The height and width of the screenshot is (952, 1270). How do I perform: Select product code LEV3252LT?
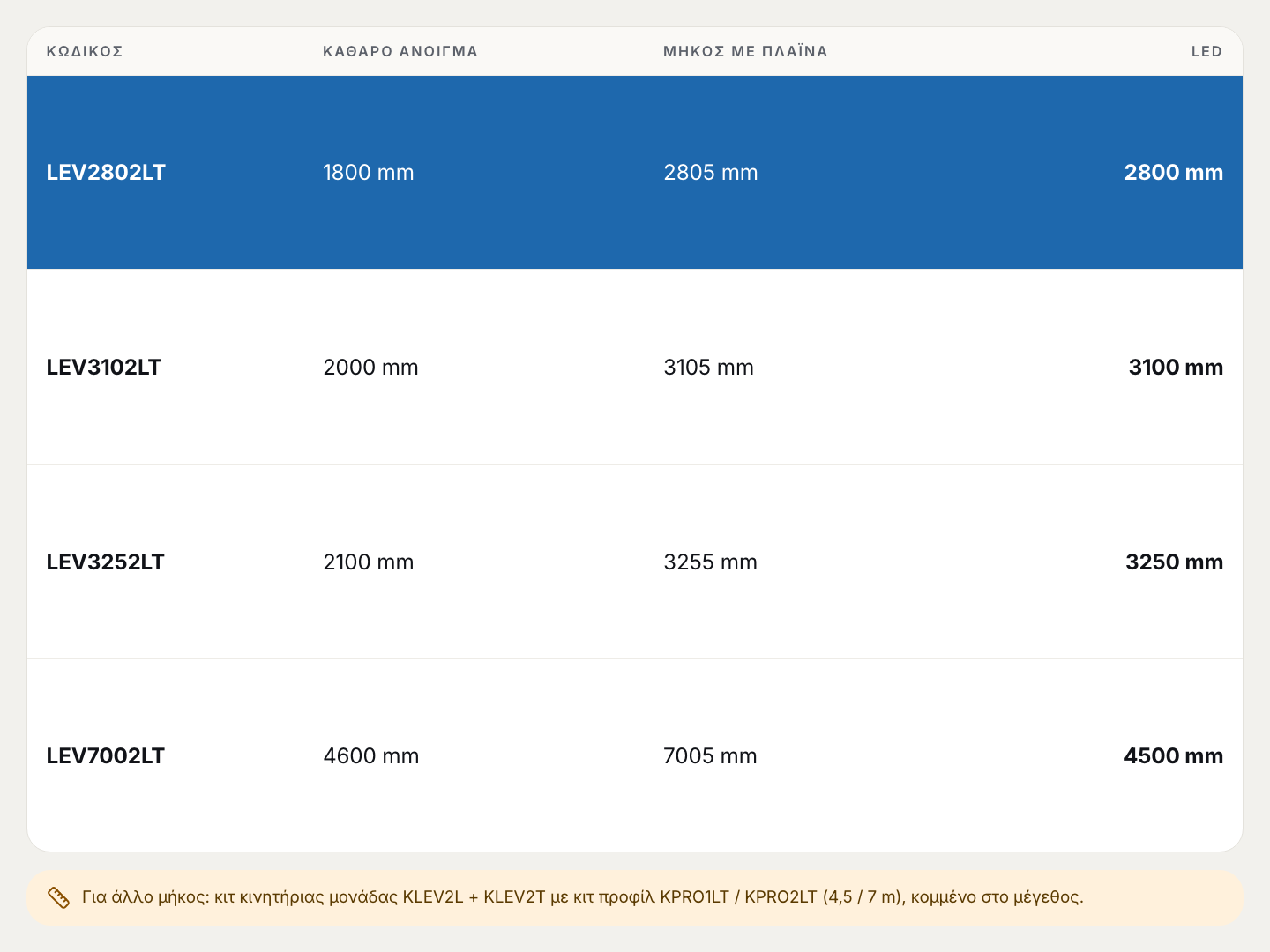tap(105, 562)
